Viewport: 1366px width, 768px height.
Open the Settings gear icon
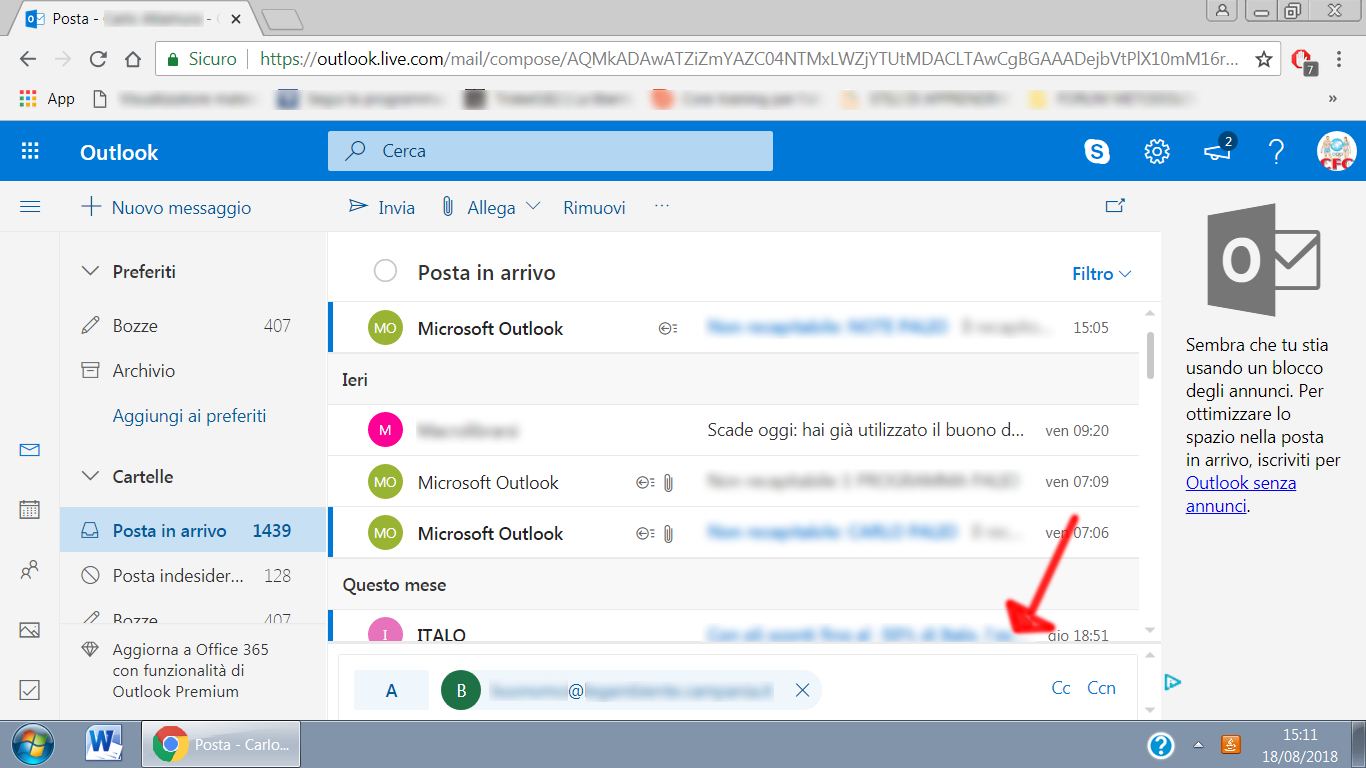point(1157,152)
